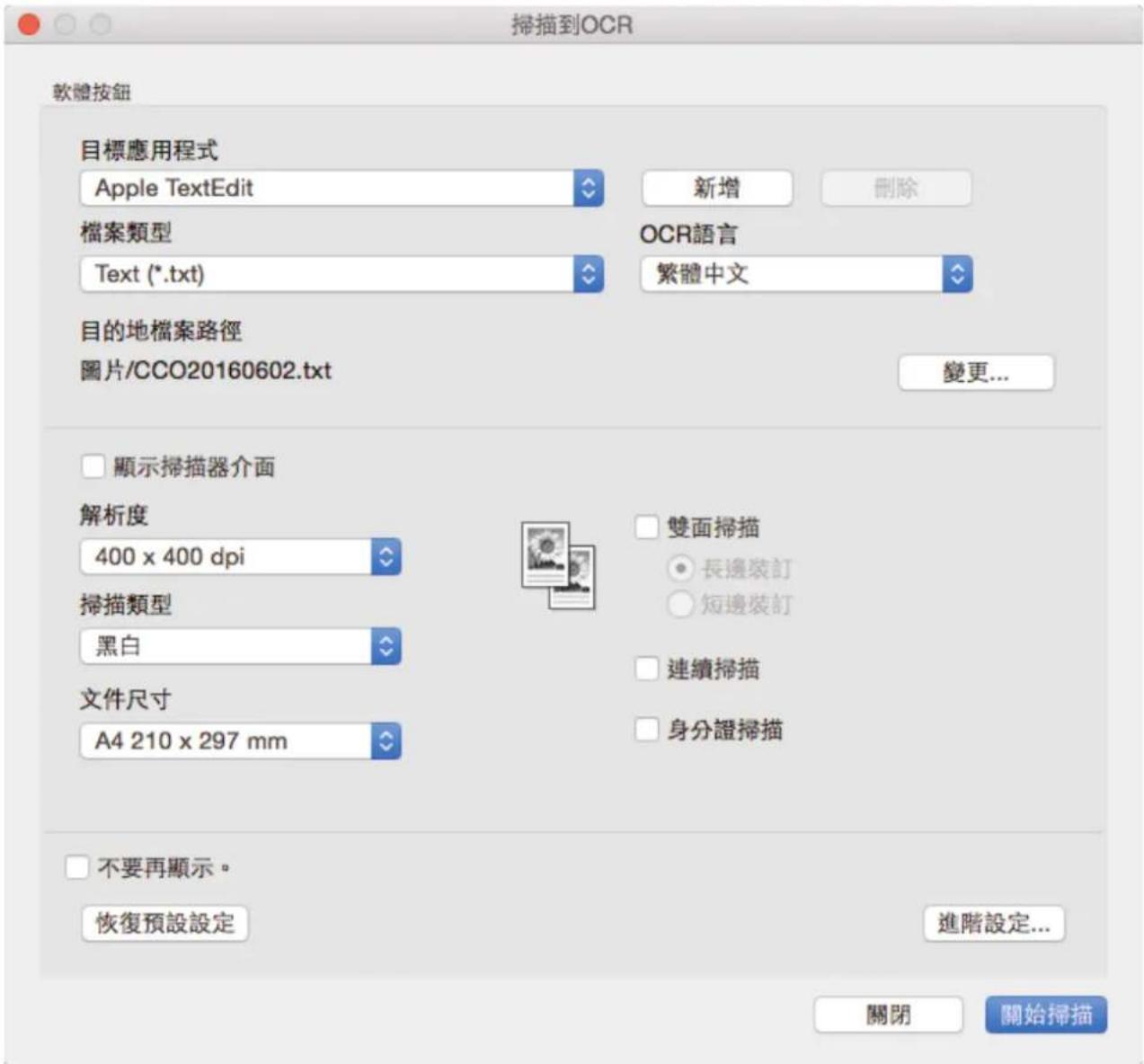The width and height of the screenshot is (1144, 1064).
Task: Open the 檔案類型 Text (*.txt) dropdown
Action: pyautogui.click(x=341, y=274)
